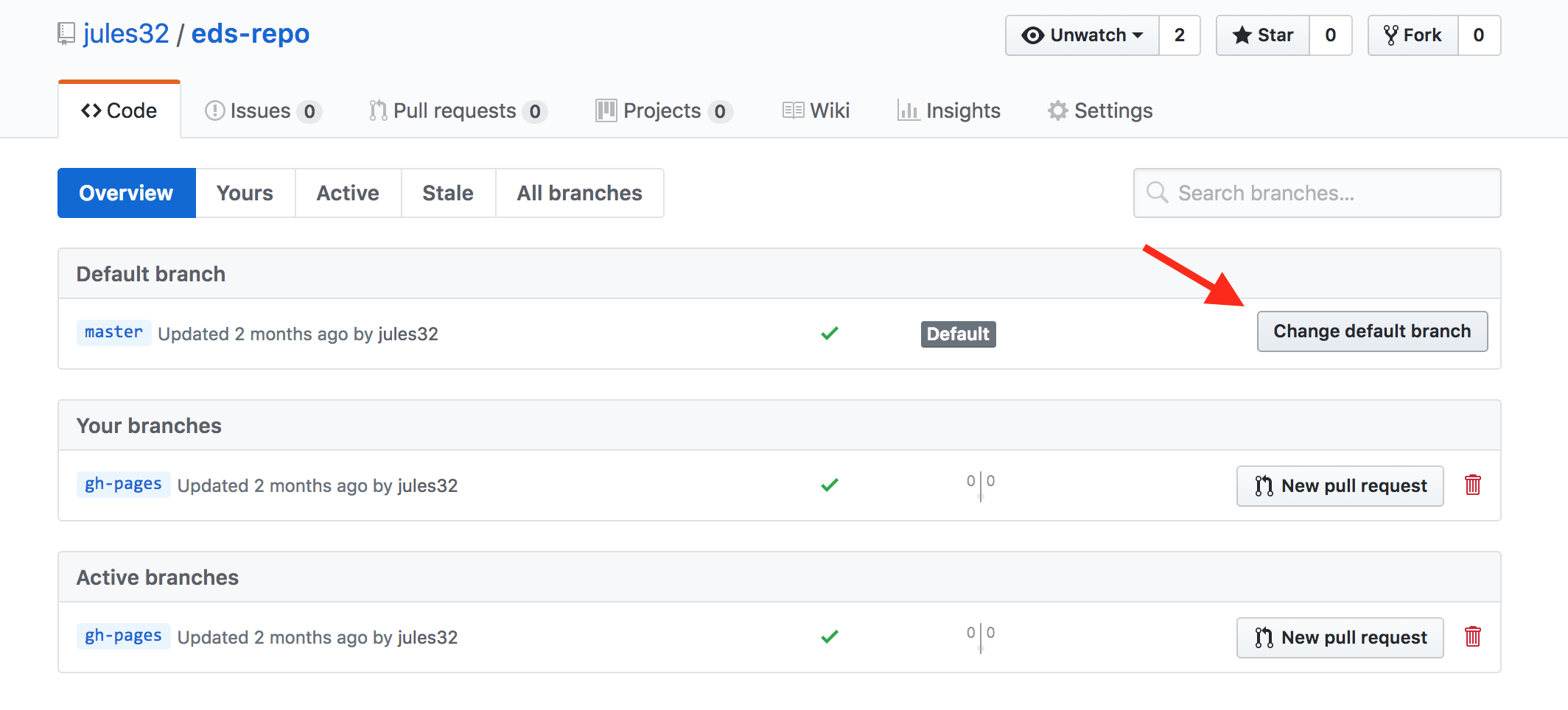Delete the gh-pages branch under Active branches
1568x710 pixels.
(x=1473, y=636)
